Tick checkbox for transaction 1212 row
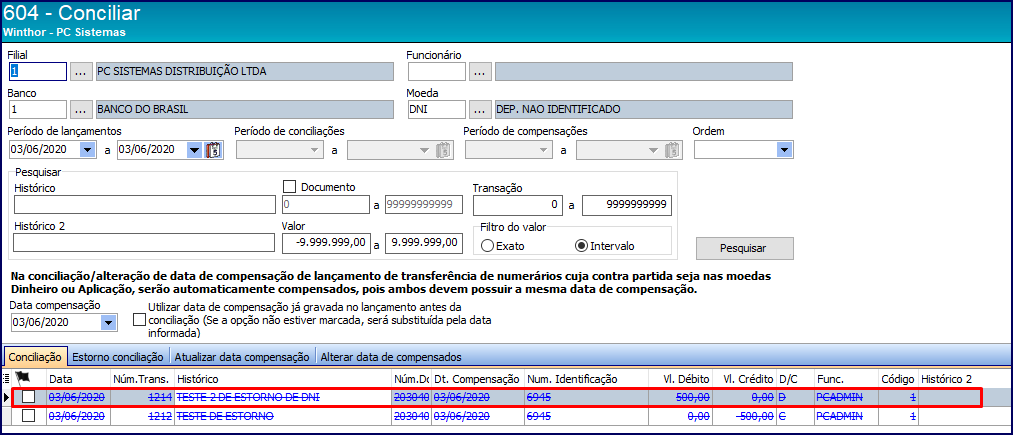This screenshot has height=435, width=1013. point(28,417)
